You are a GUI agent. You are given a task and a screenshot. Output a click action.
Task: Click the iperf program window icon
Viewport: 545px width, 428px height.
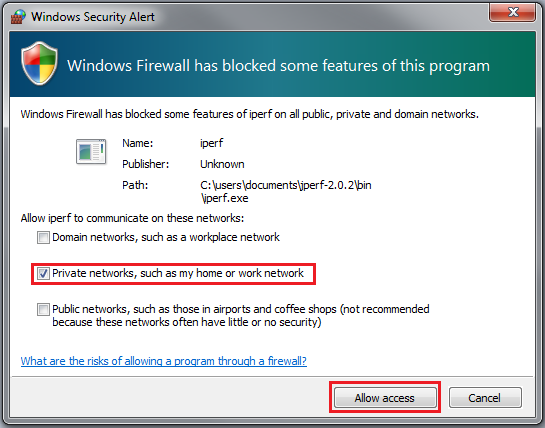(x=91, y=151)
